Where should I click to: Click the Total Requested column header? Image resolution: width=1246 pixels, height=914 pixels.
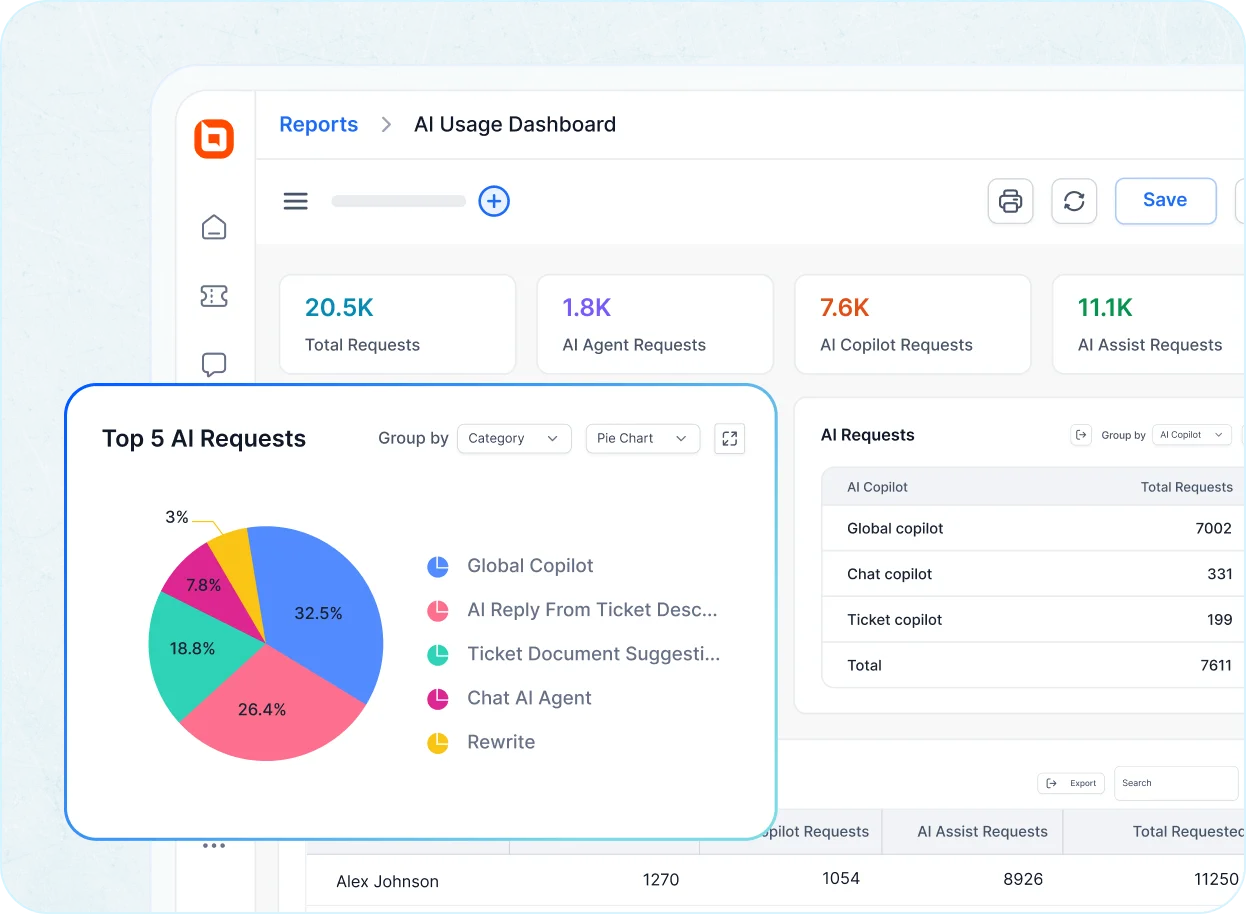point(1189,832)
